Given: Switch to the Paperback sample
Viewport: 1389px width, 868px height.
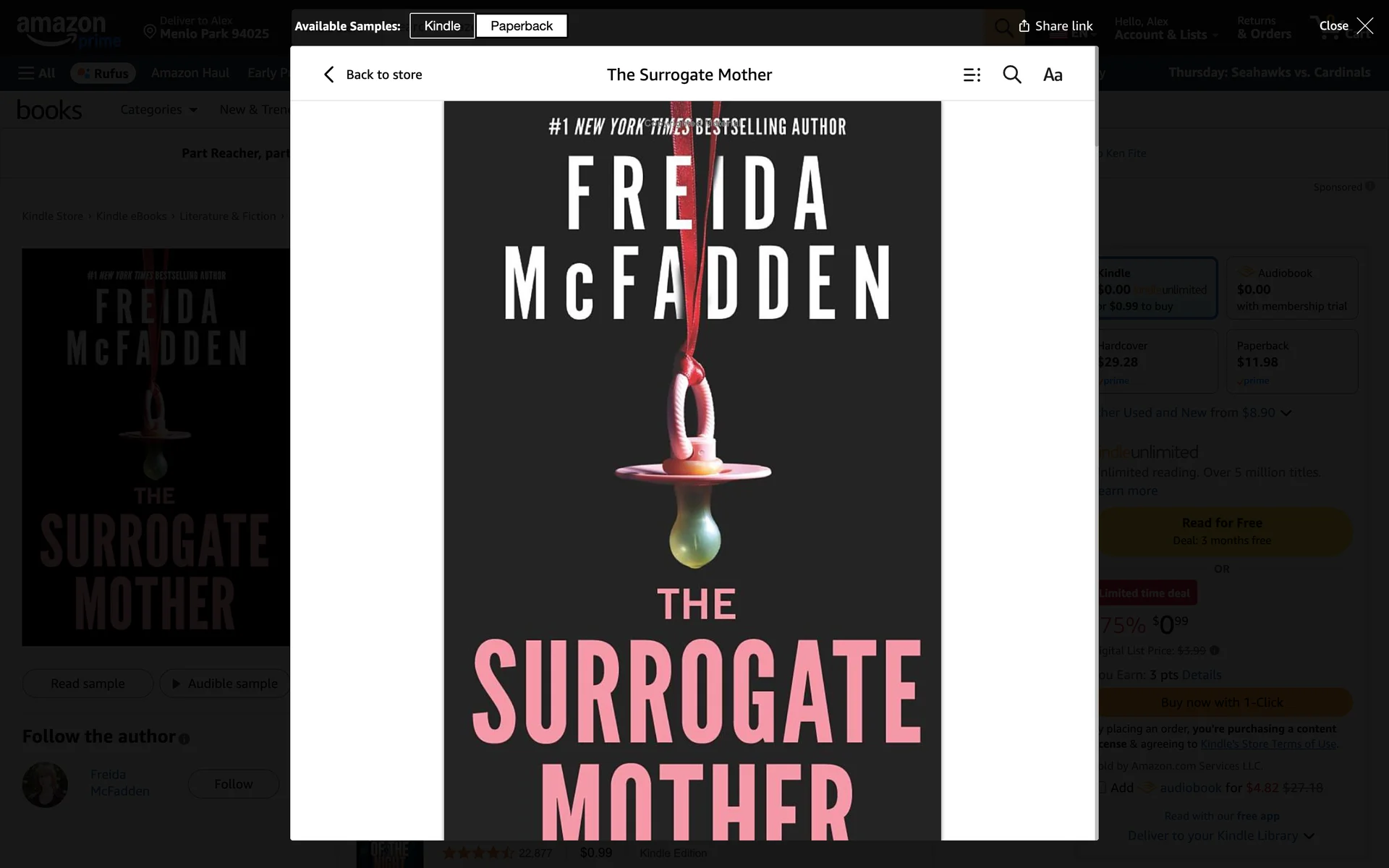Looking at the screenshot, I should coord(522,26).
